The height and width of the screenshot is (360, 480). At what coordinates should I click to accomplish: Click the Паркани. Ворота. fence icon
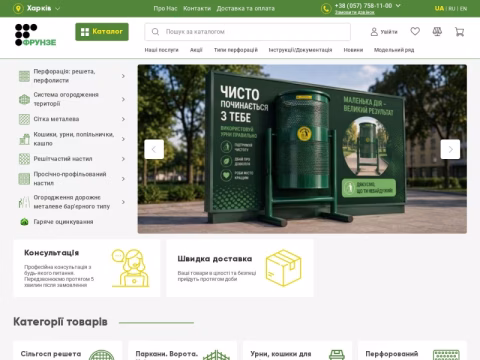point(216,355)
